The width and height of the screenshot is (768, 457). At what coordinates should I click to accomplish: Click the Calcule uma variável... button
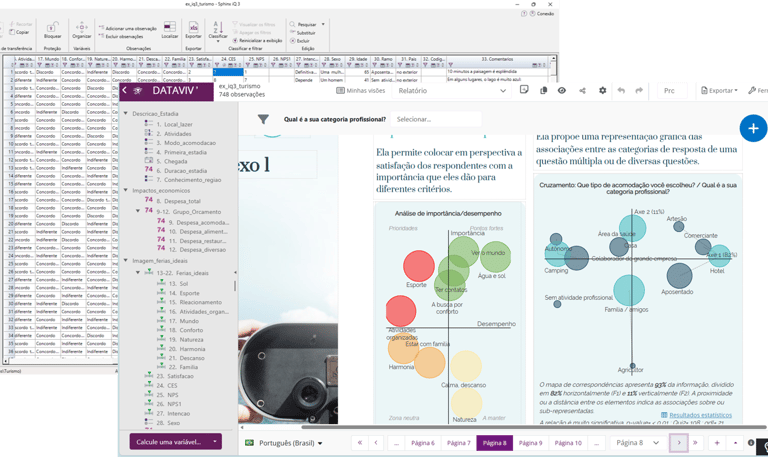pos(168,442)
